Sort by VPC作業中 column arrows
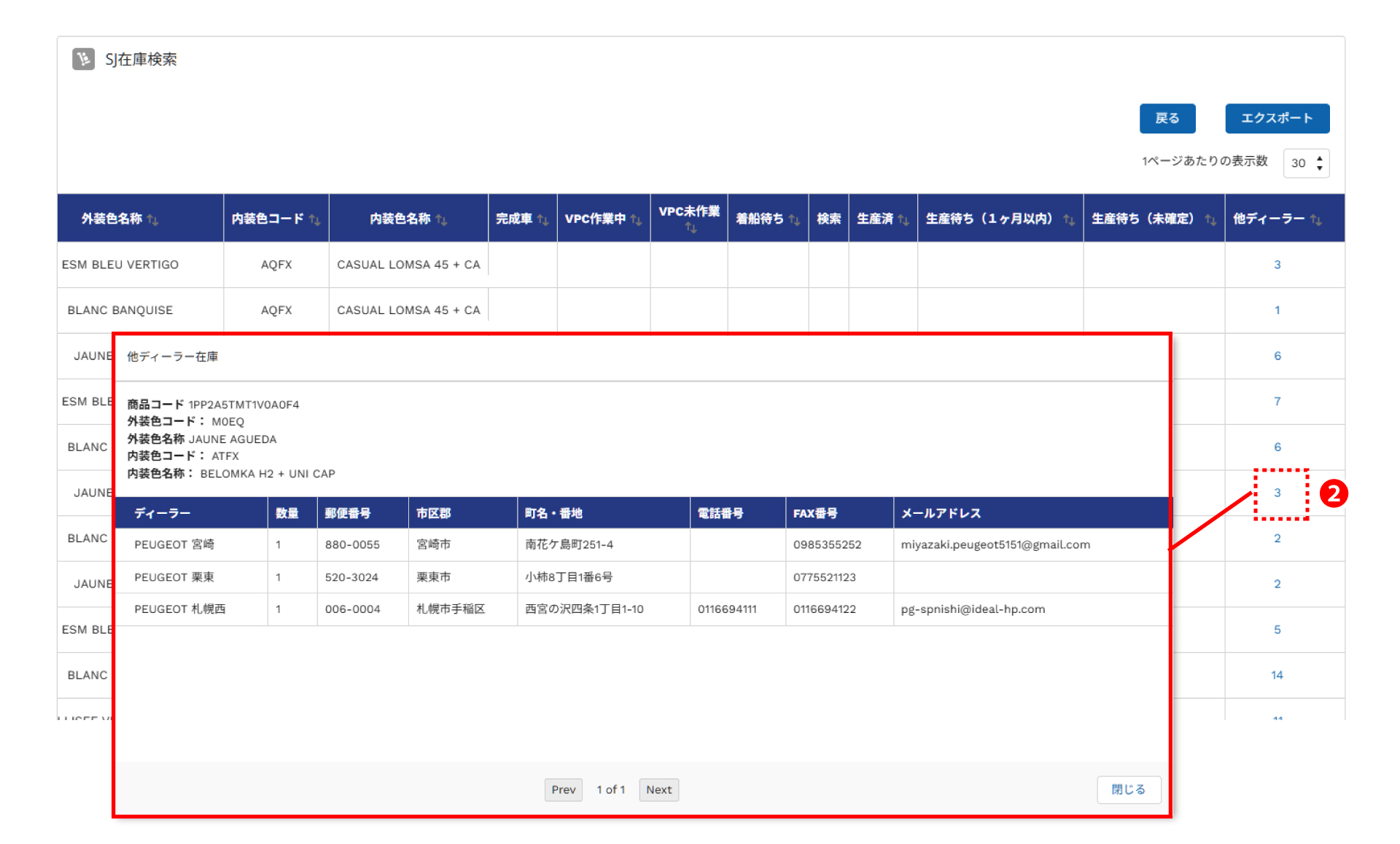Viewport: 1400px width, 844px height. coord(636,219)
